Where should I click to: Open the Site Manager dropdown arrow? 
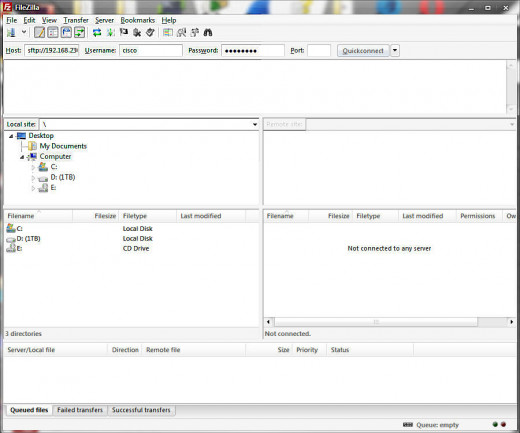(x=24, y=32)
